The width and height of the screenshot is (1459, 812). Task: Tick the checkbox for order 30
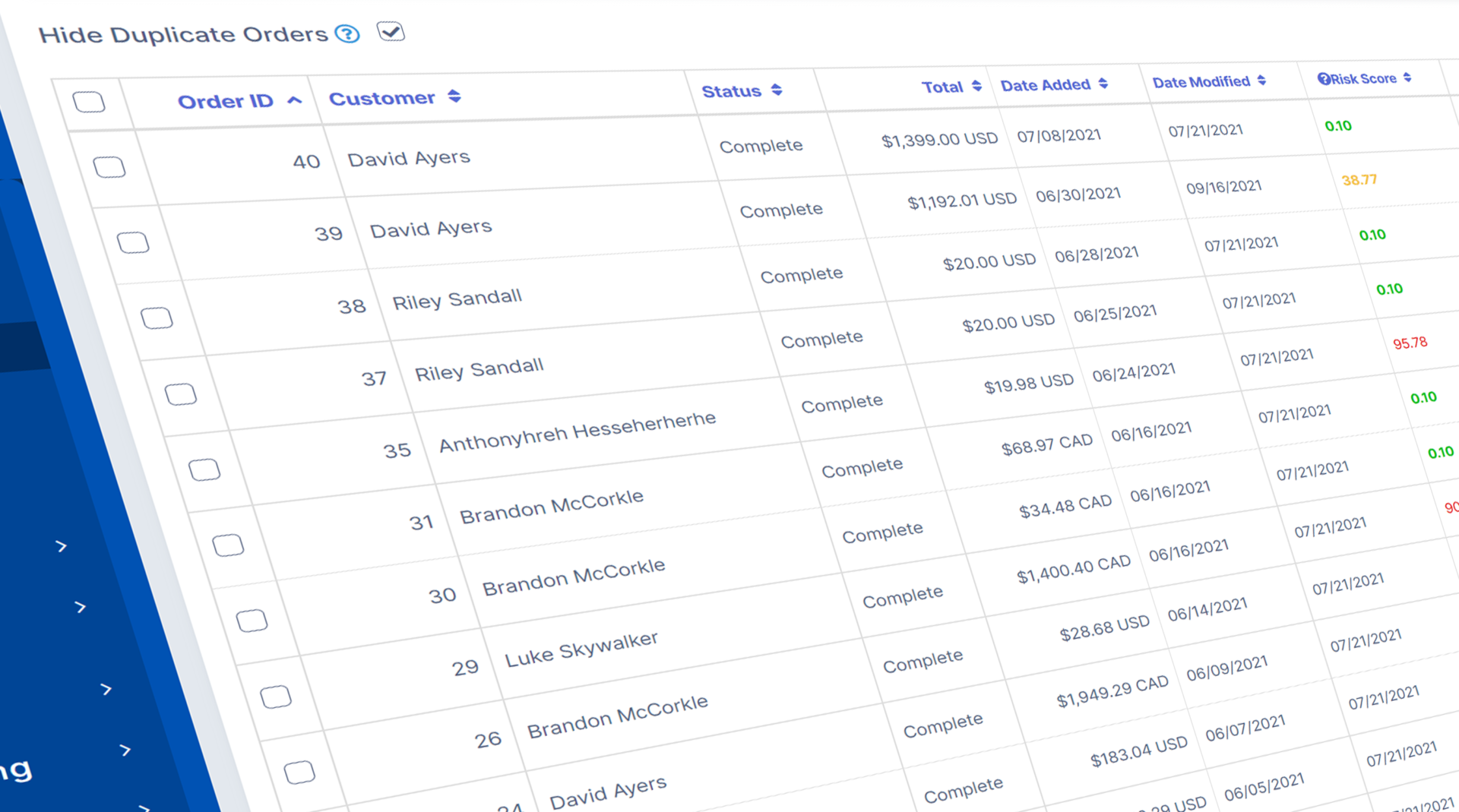pyautogui.click(x=252, y=621)
